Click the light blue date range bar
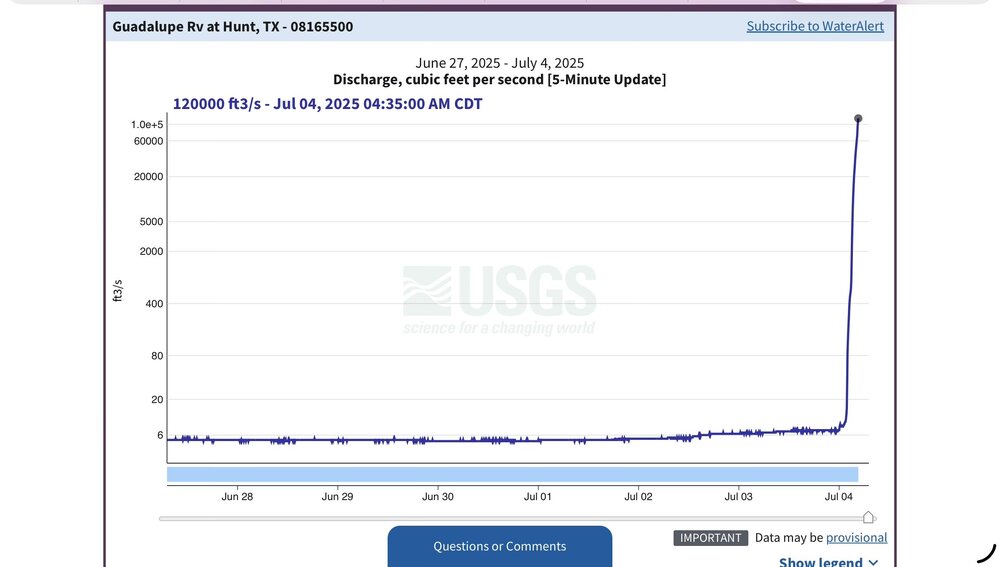The height and width of the screenshot is (567, 1000). pyautogui.click(x=512, y=474)
